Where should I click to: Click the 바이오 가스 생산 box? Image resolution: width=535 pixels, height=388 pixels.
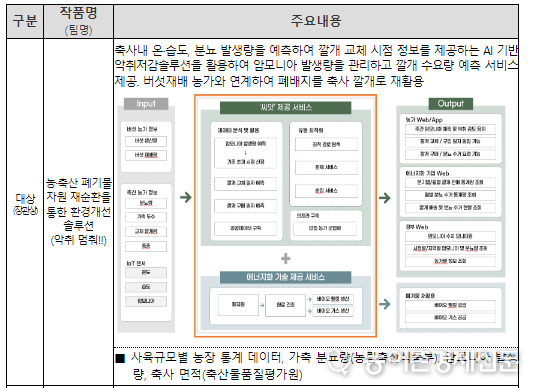(x=333, y=311)
